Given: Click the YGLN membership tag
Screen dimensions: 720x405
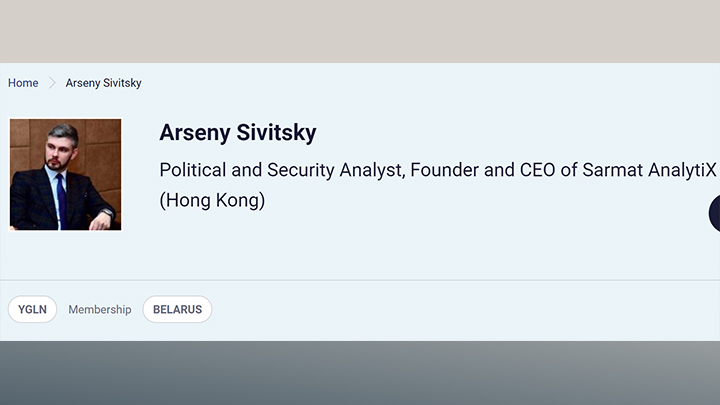Looking at the screenshot, I should [x=33, y=310].
